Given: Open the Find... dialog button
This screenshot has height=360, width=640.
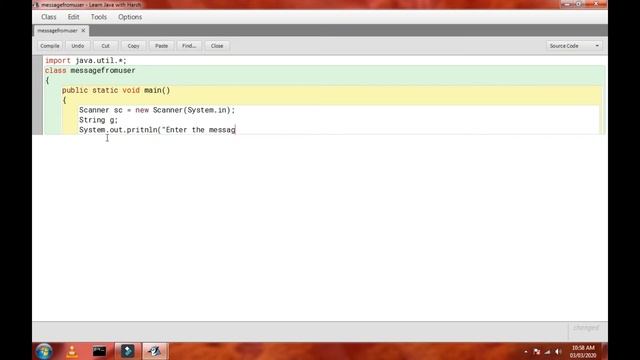Looking at the screenshot, I should pos(189,46).
